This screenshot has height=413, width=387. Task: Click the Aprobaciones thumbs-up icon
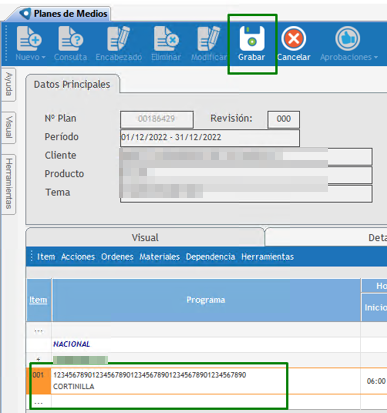[x=347, y=39]
